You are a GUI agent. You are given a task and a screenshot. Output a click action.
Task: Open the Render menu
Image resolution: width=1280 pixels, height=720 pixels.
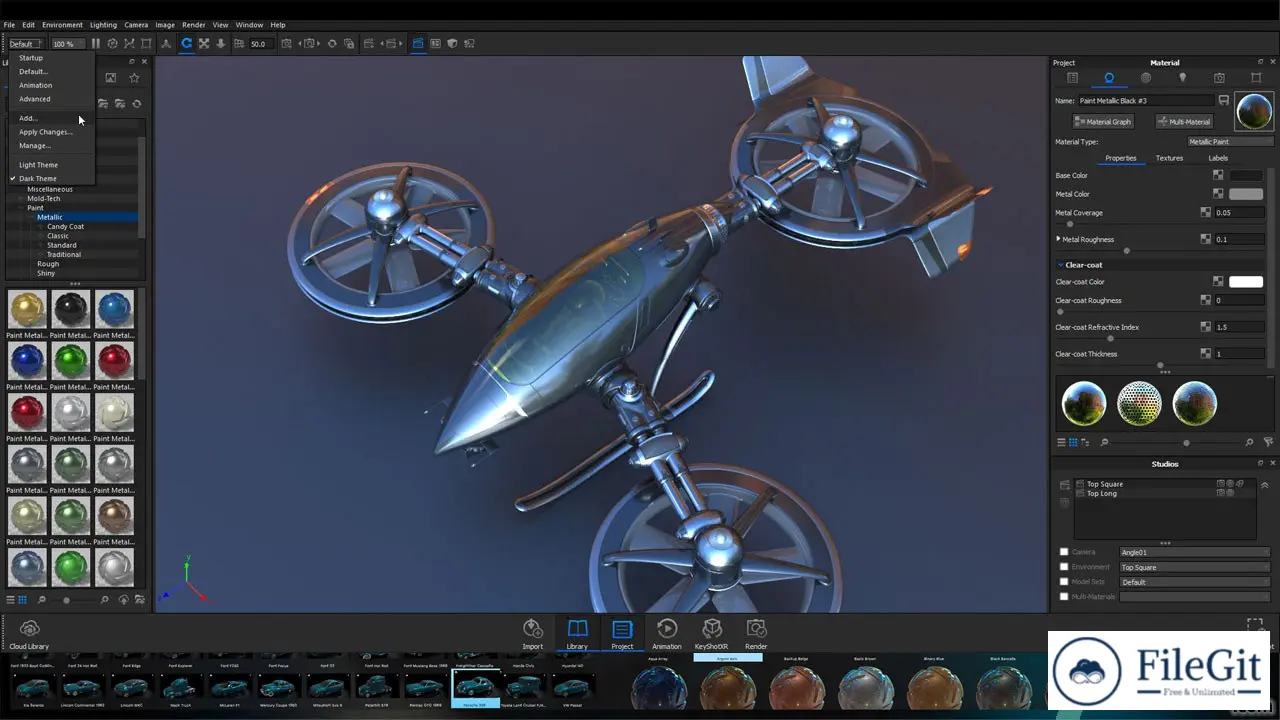[194, 25]
